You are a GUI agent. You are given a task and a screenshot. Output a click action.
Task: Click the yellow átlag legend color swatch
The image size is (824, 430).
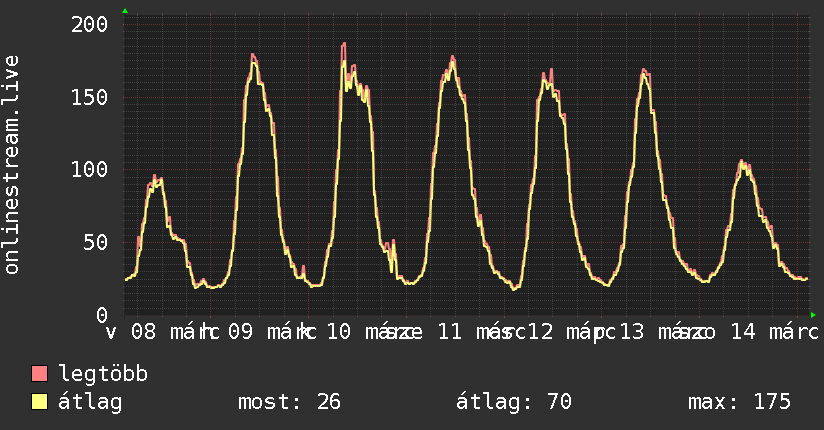tap(40, 402)
